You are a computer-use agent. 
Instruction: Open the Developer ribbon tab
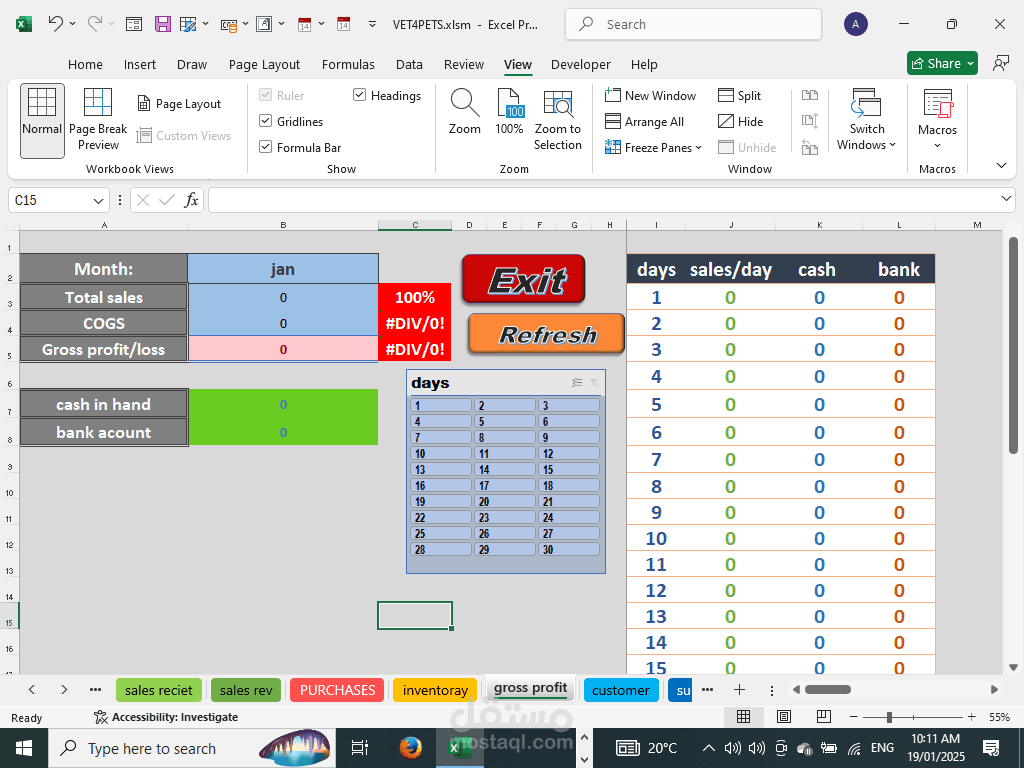581,64
